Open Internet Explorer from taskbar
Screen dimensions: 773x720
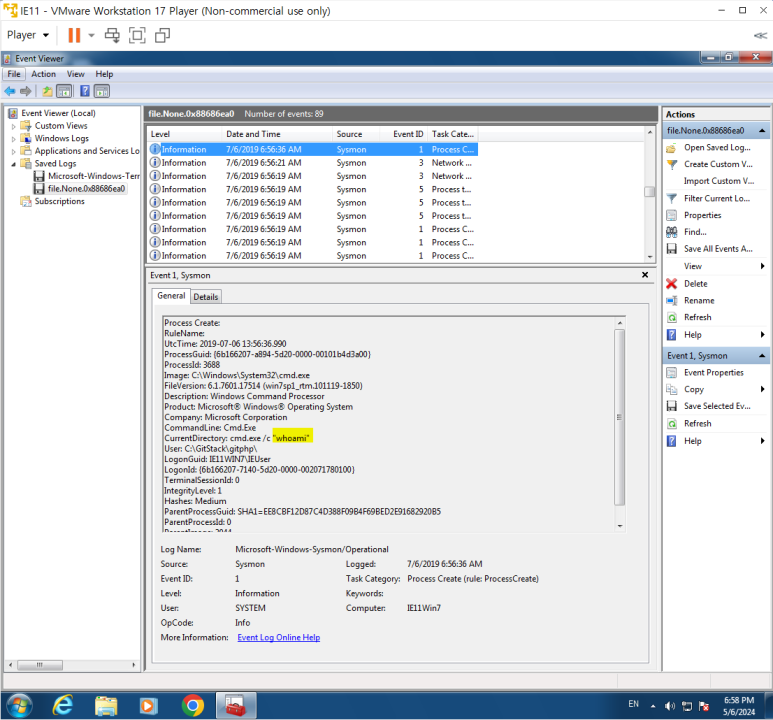[63, 706]
